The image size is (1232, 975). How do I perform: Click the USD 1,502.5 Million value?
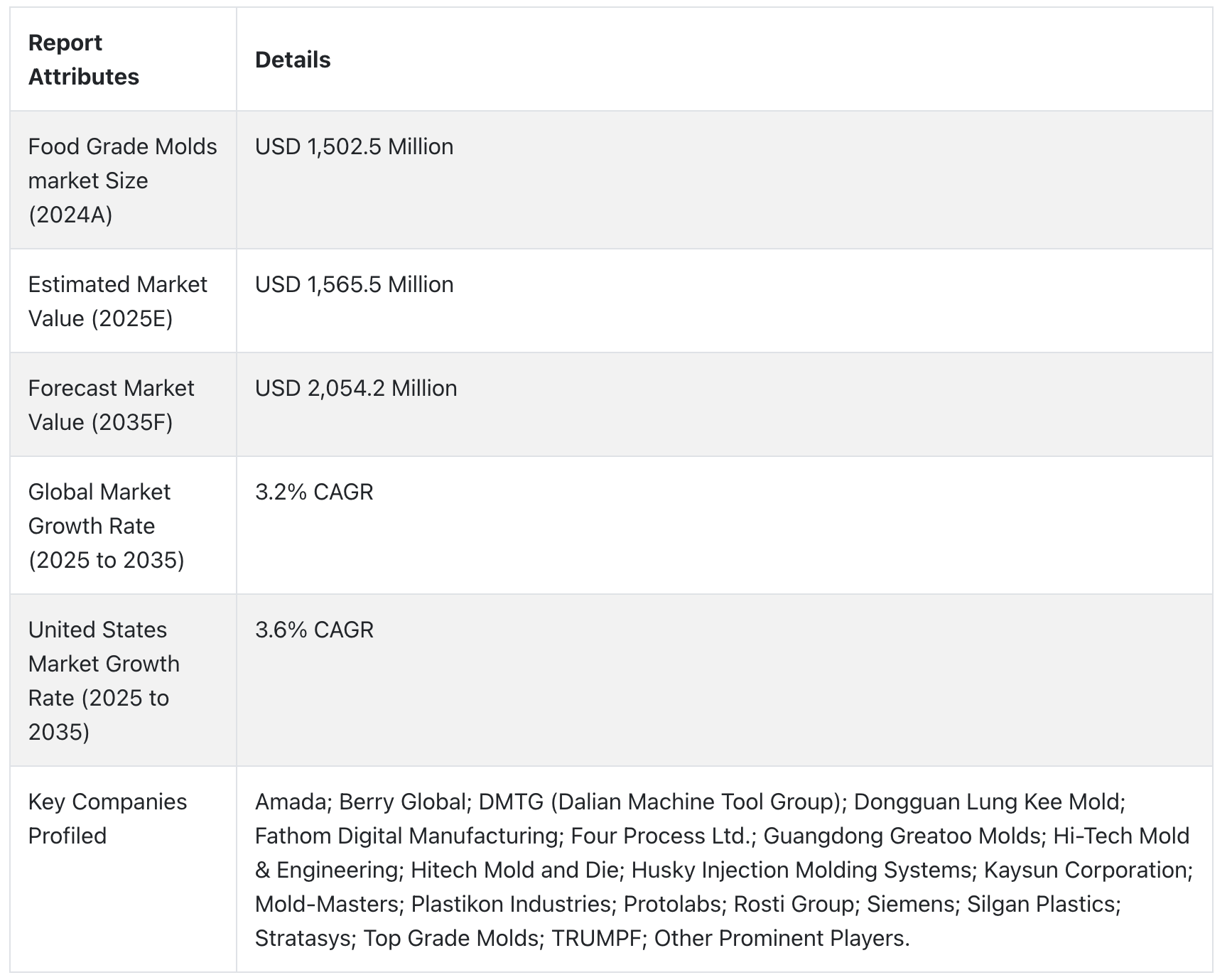[354, 146]
